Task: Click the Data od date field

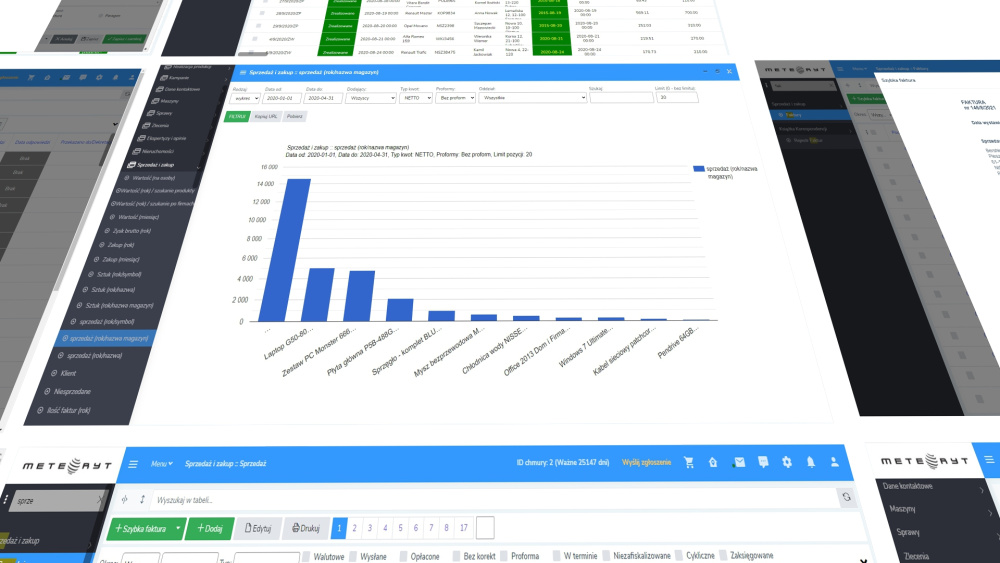Action: [x=281, y=98]
